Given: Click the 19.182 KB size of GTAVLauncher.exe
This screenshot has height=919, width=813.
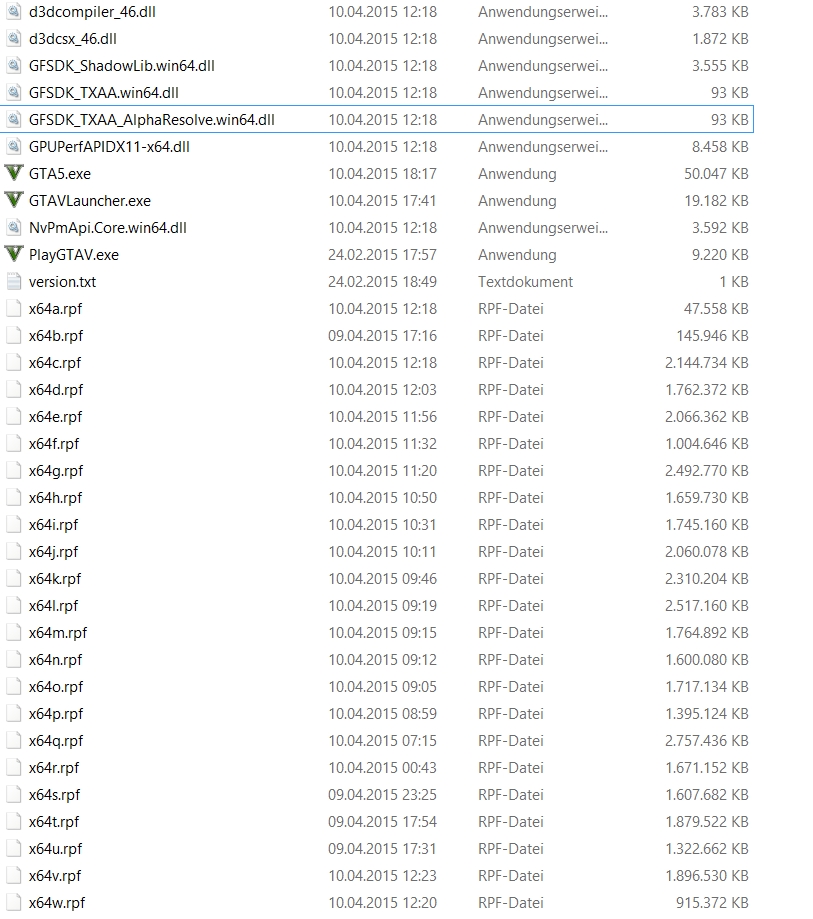Looking at the screenshot, I should (716, 201).
